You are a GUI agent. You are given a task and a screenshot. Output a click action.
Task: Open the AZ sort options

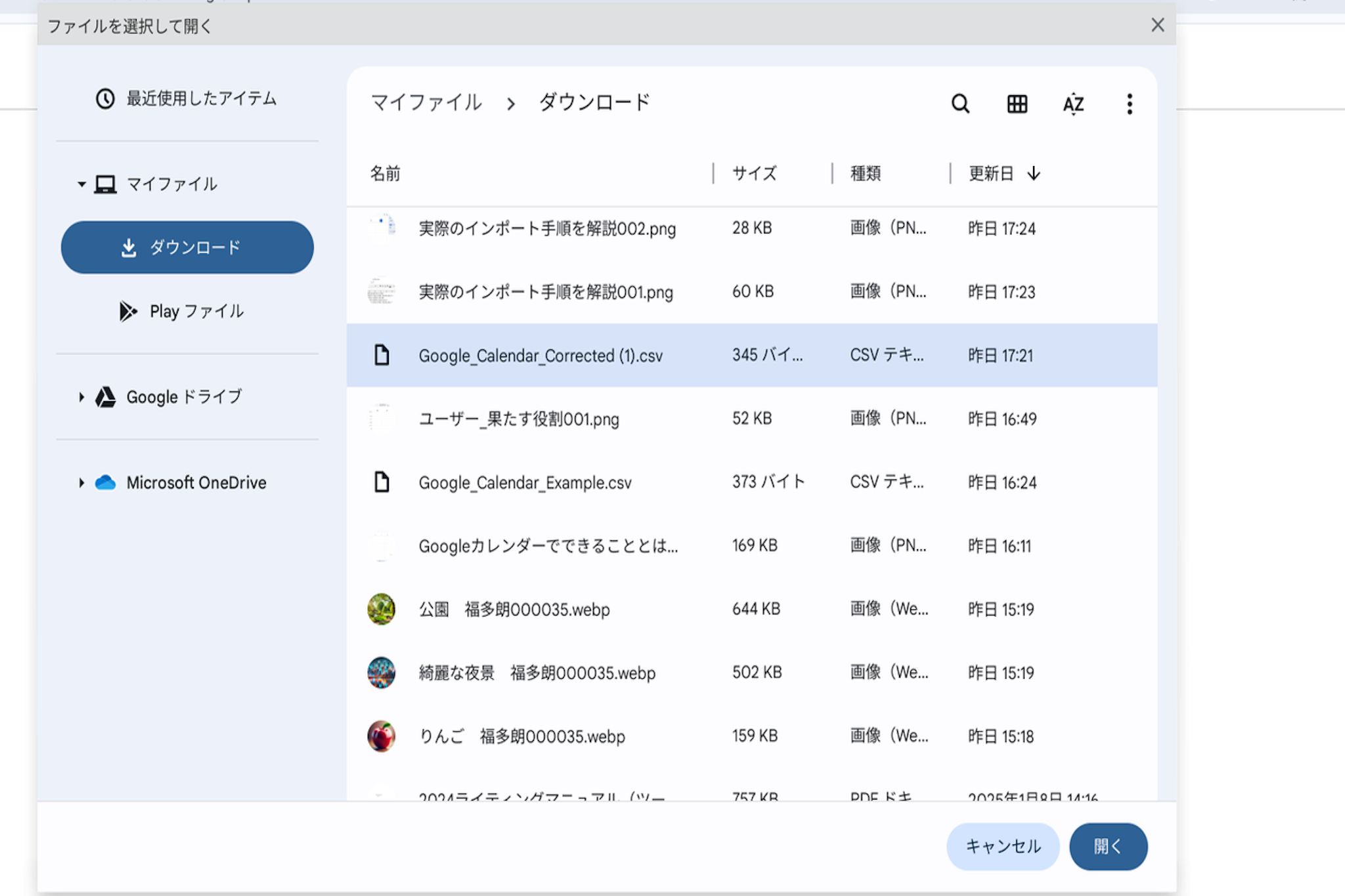coord(1073,104)
